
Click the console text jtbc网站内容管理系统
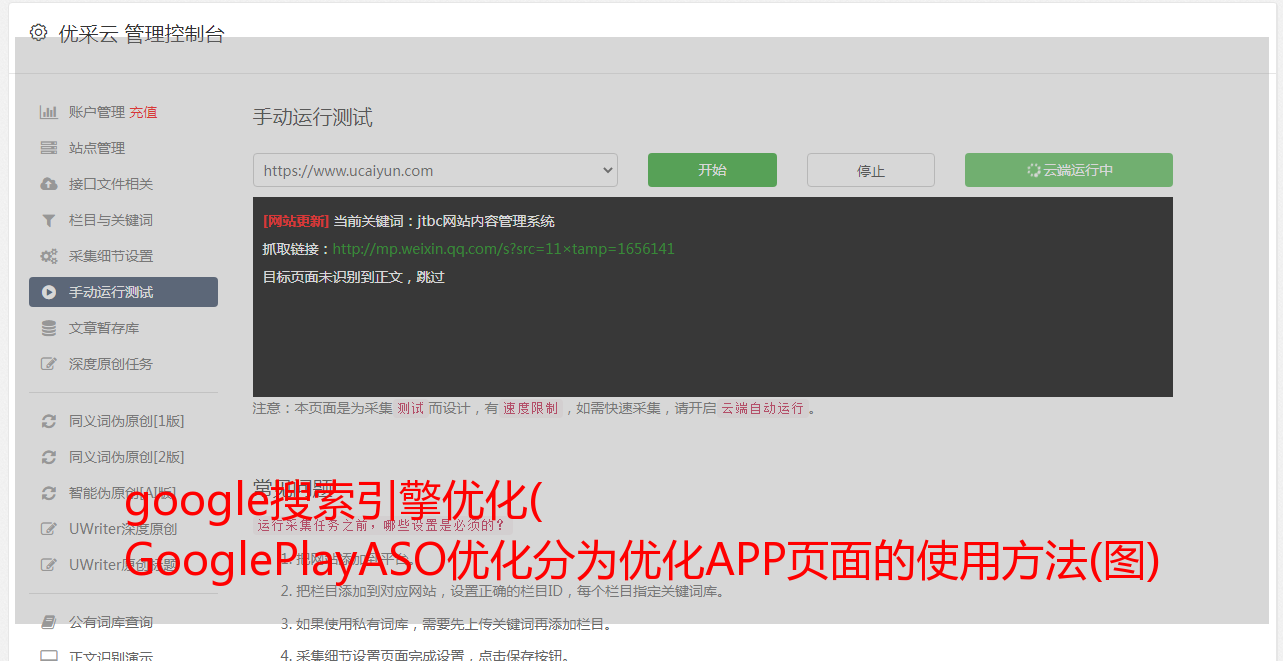(x=486, y=221)
